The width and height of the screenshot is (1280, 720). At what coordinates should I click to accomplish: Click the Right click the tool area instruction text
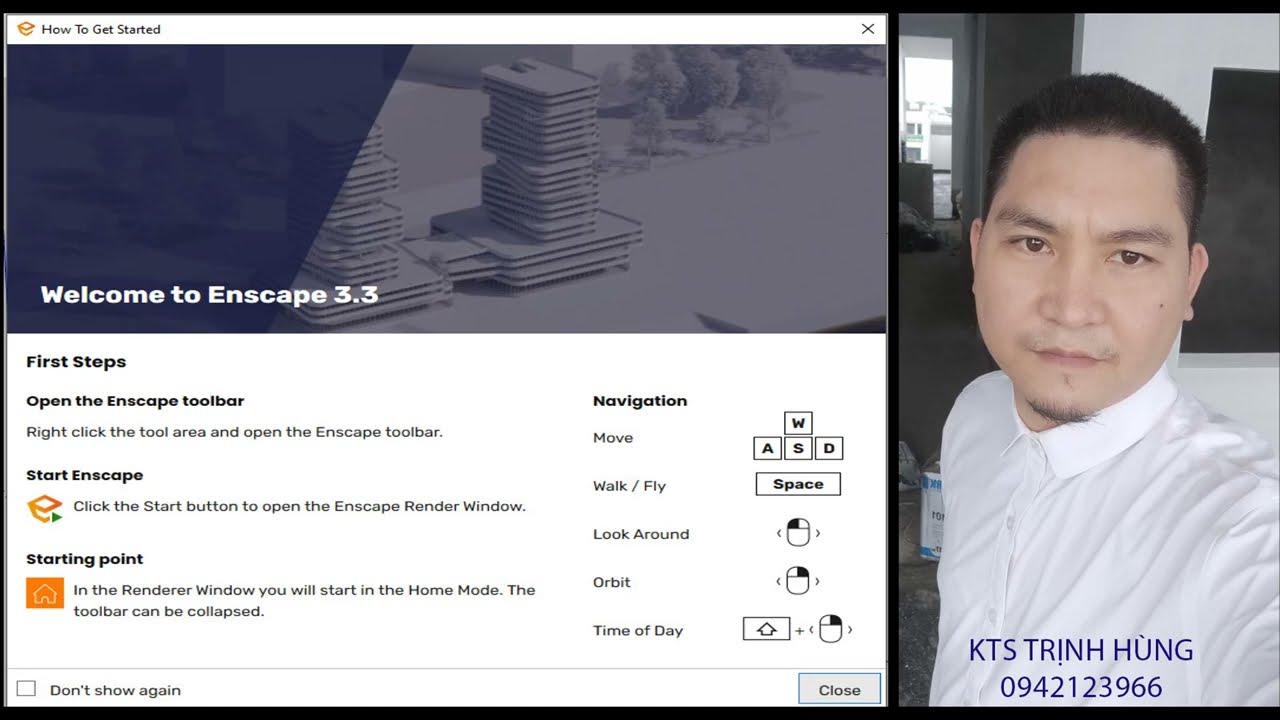(234, 433)
